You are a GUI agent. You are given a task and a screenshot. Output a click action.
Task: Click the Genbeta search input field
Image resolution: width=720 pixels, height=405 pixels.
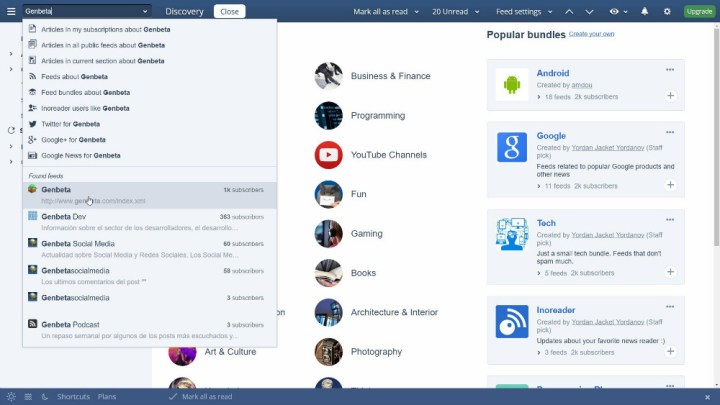[x=80, y=11]
